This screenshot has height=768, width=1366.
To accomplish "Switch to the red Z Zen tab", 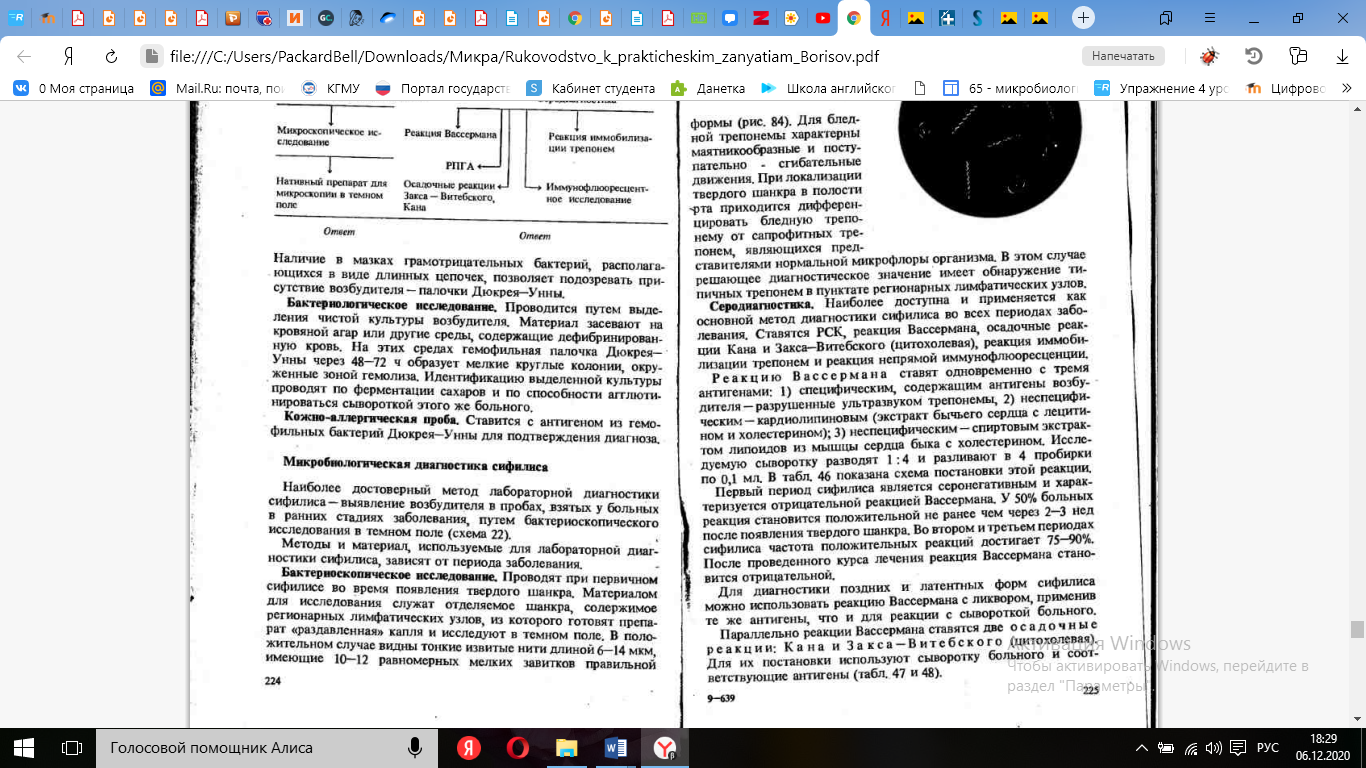I will (760, 17).
